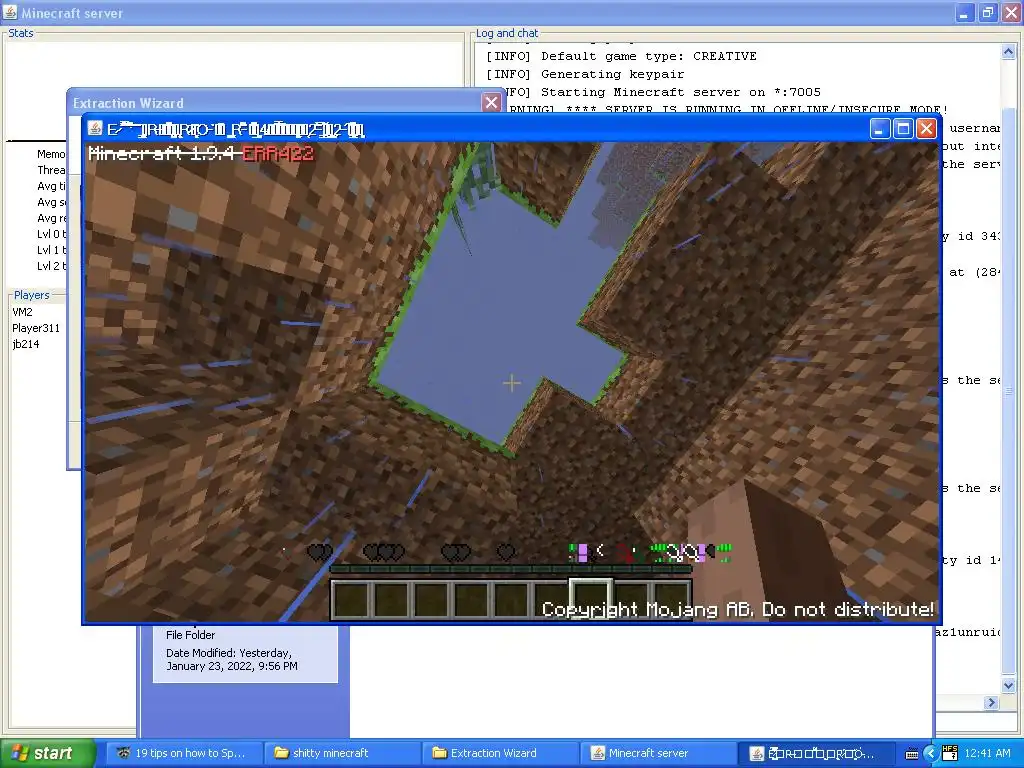
Task: Minimize the Minecraft server window
Action: tap(965, 12)
